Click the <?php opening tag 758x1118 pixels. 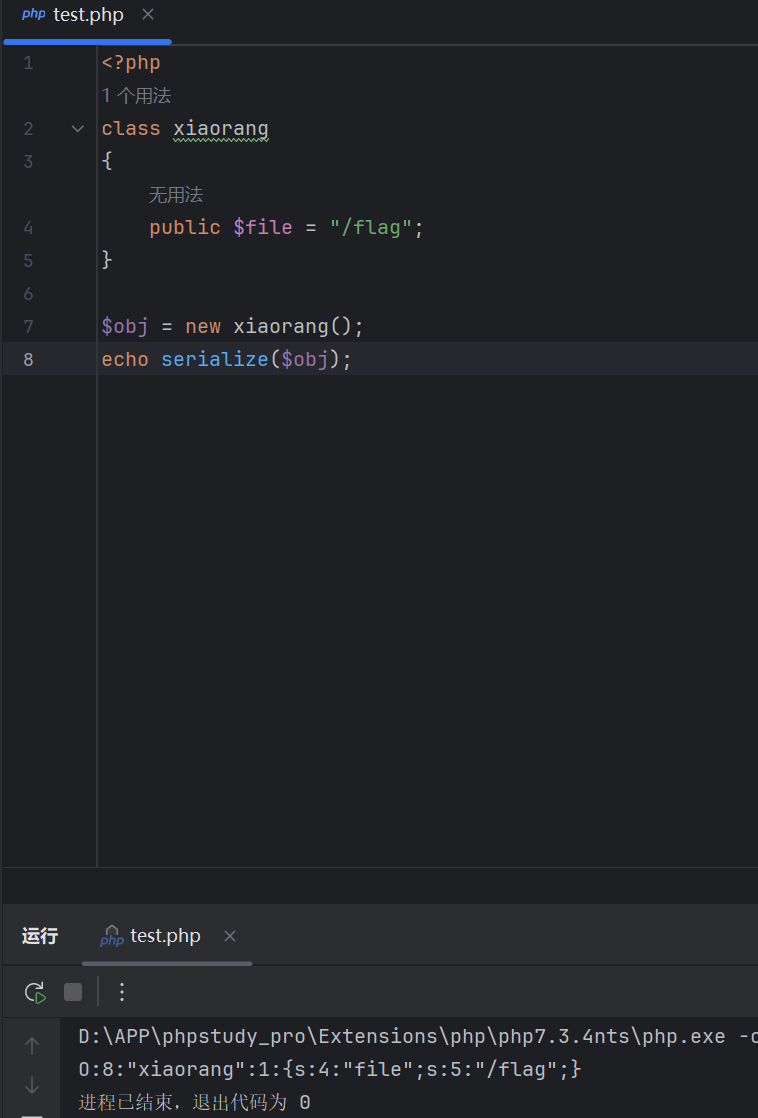(131, 63)
